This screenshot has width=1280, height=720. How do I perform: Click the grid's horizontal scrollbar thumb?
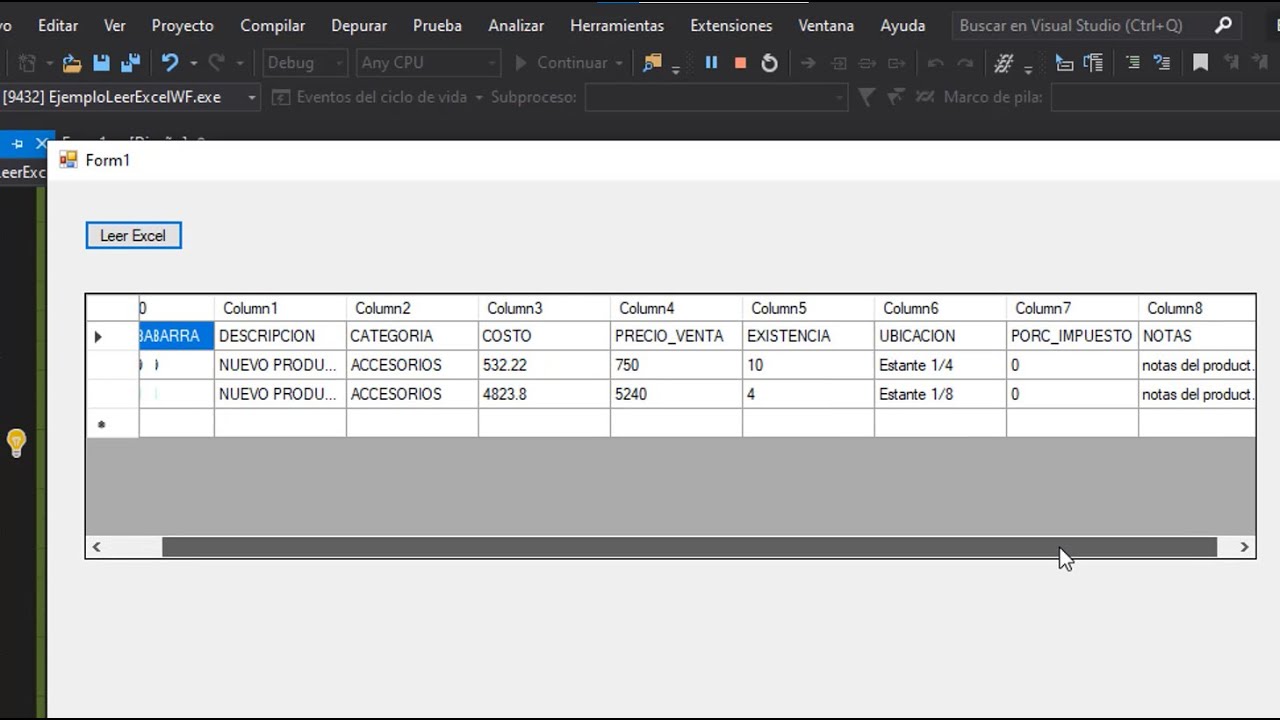pos(689,547)
